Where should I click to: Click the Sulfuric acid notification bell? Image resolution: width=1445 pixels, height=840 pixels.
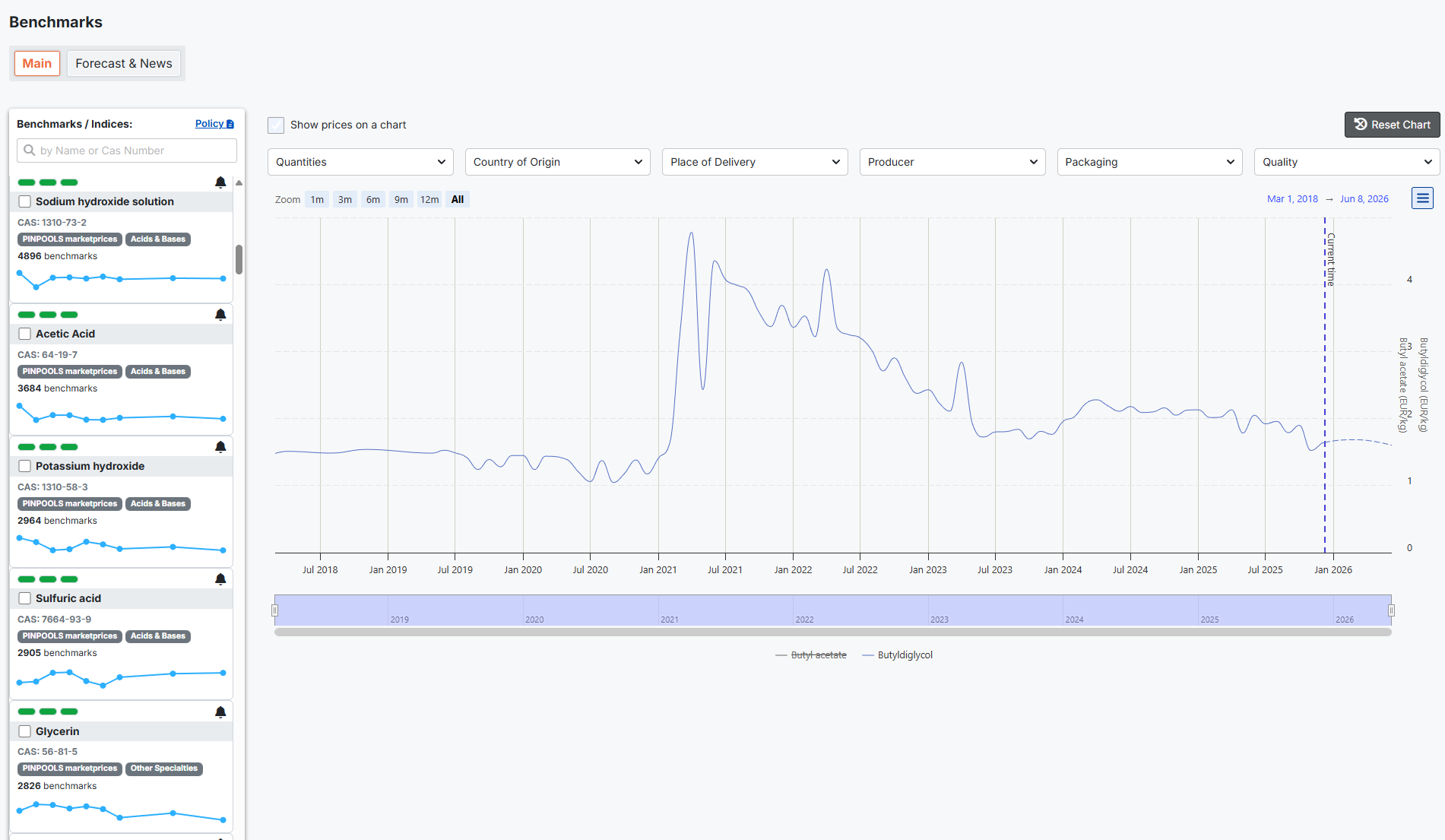[220, 579]
